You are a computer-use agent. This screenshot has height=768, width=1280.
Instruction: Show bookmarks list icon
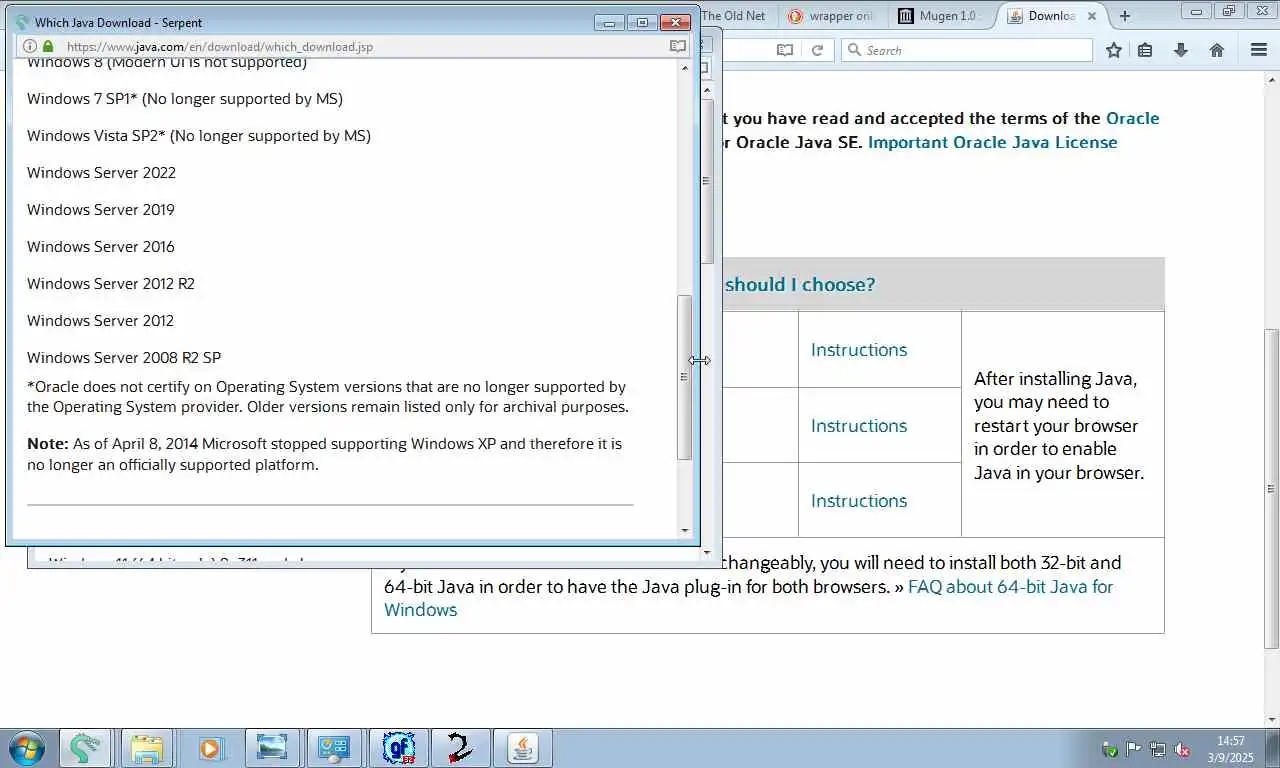pos(1145,50)
